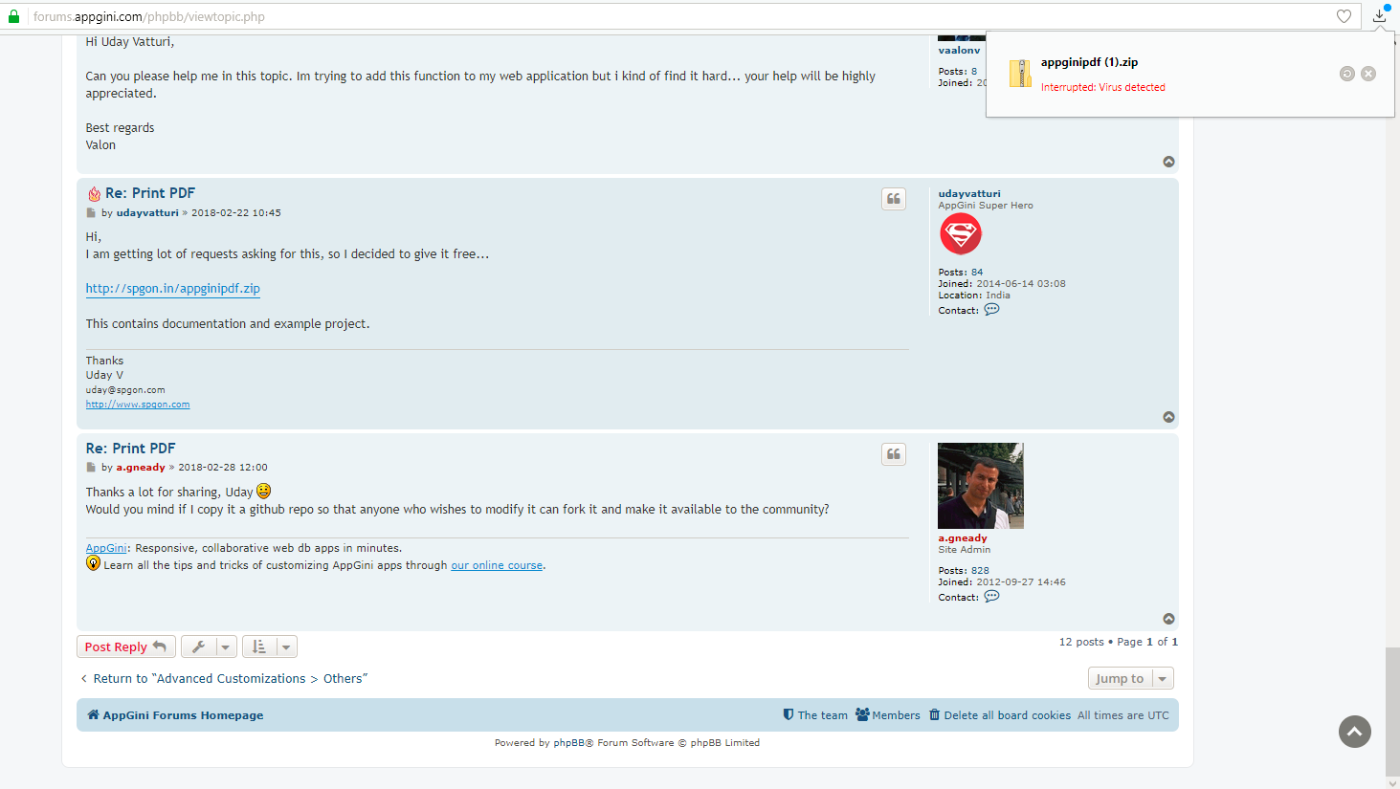
Task: View vaalonv's 8 posts
Action: tap(974, 72)
